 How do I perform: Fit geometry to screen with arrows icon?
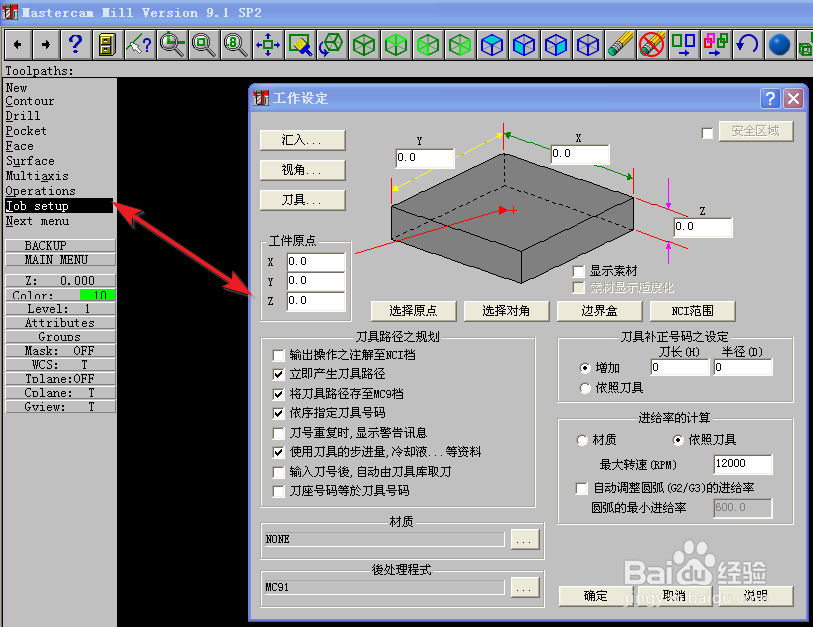point(268,45)
